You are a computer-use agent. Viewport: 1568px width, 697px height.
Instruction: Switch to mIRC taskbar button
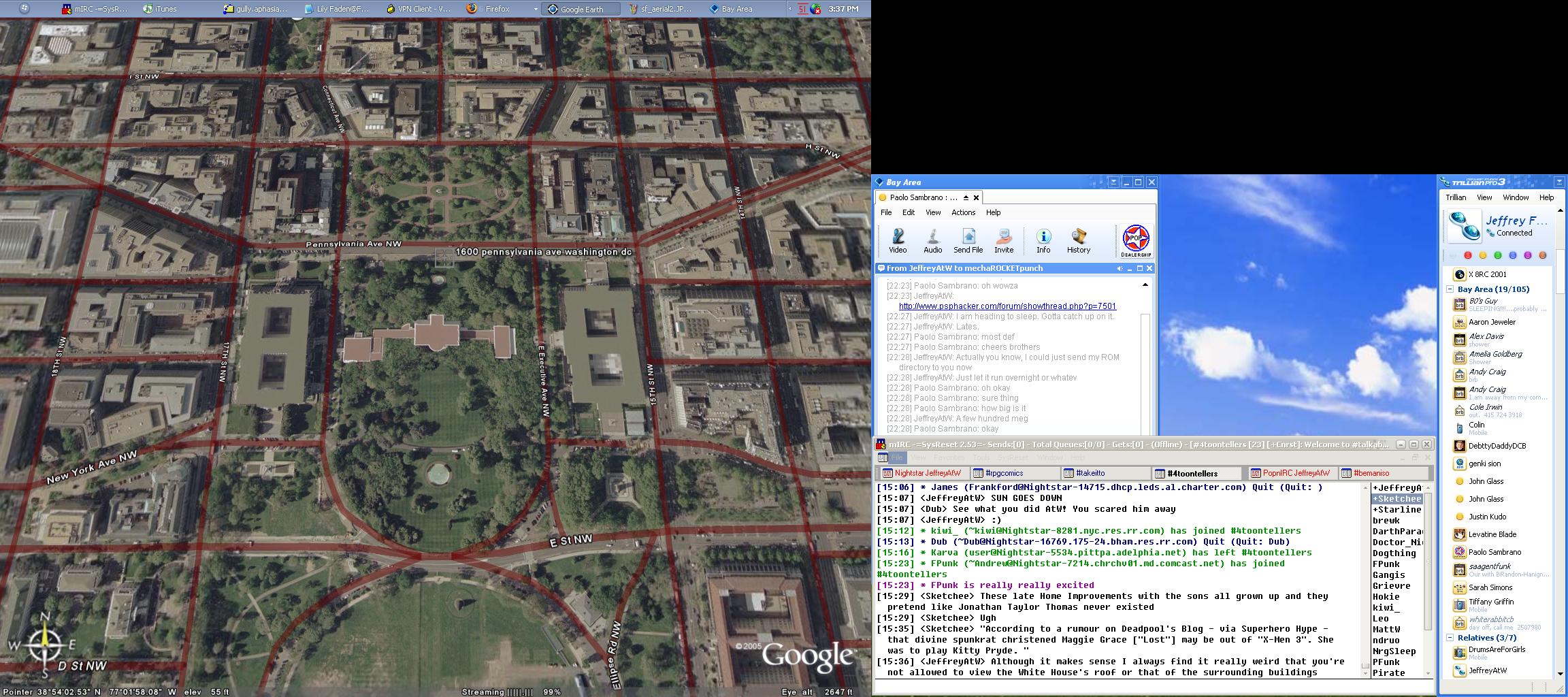[95, 9]
